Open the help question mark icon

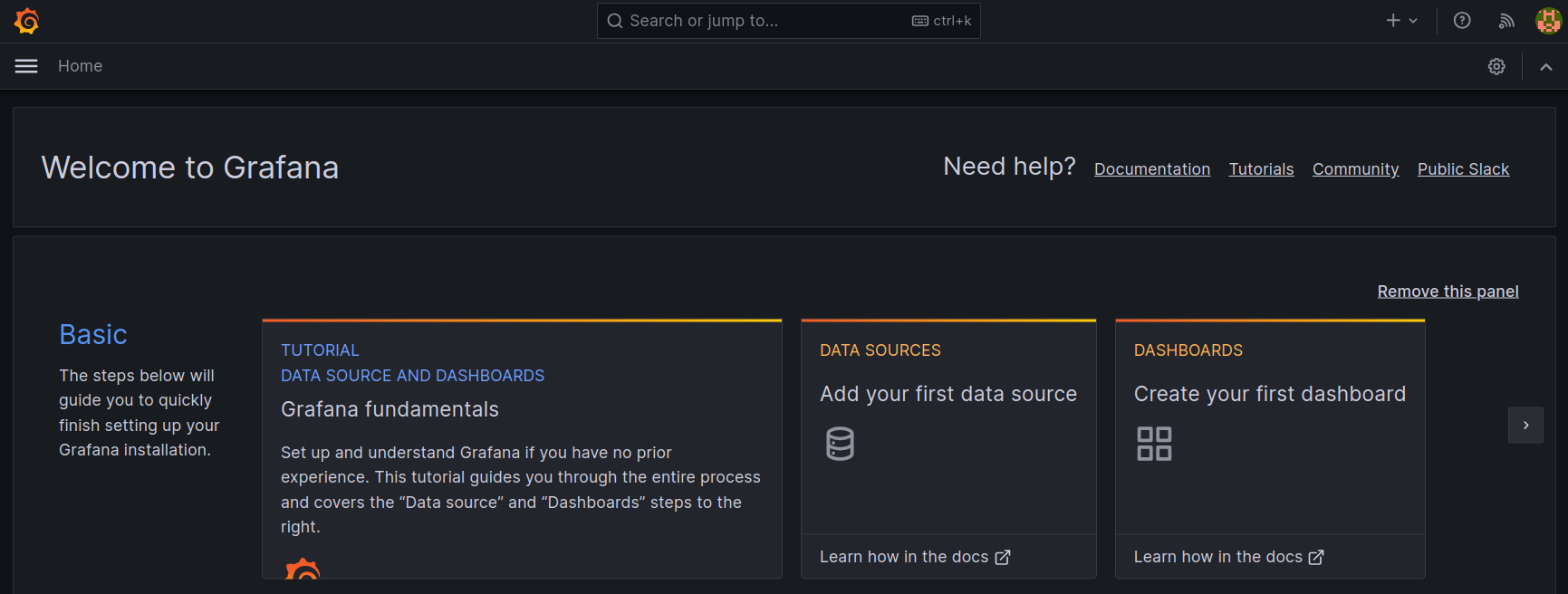coord(1462,21)
